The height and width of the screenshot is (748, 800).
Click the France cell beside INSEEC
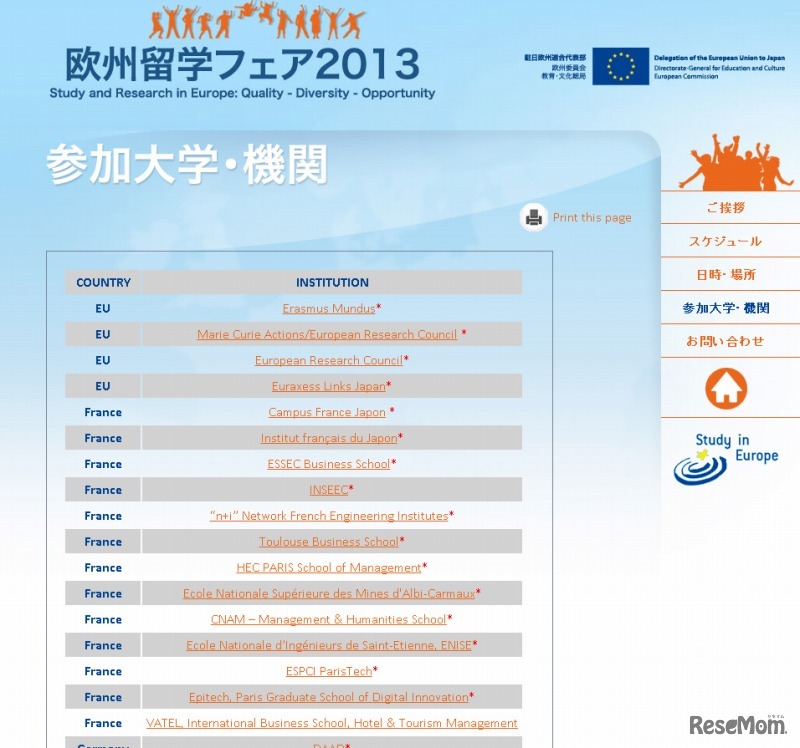[103, 490]
